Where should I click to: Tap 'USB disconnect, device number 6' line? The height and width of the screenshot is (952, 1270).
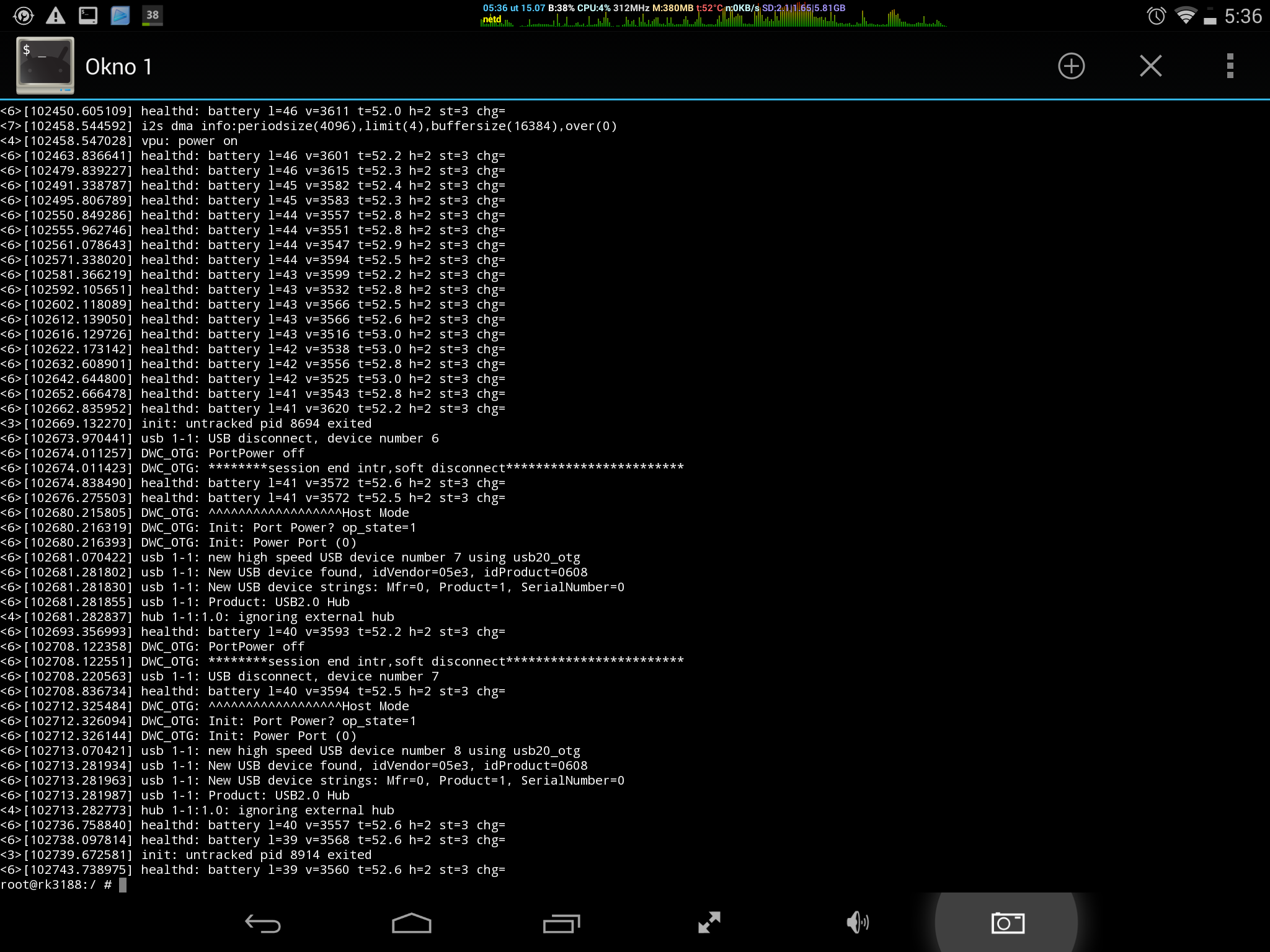[220, 439]
